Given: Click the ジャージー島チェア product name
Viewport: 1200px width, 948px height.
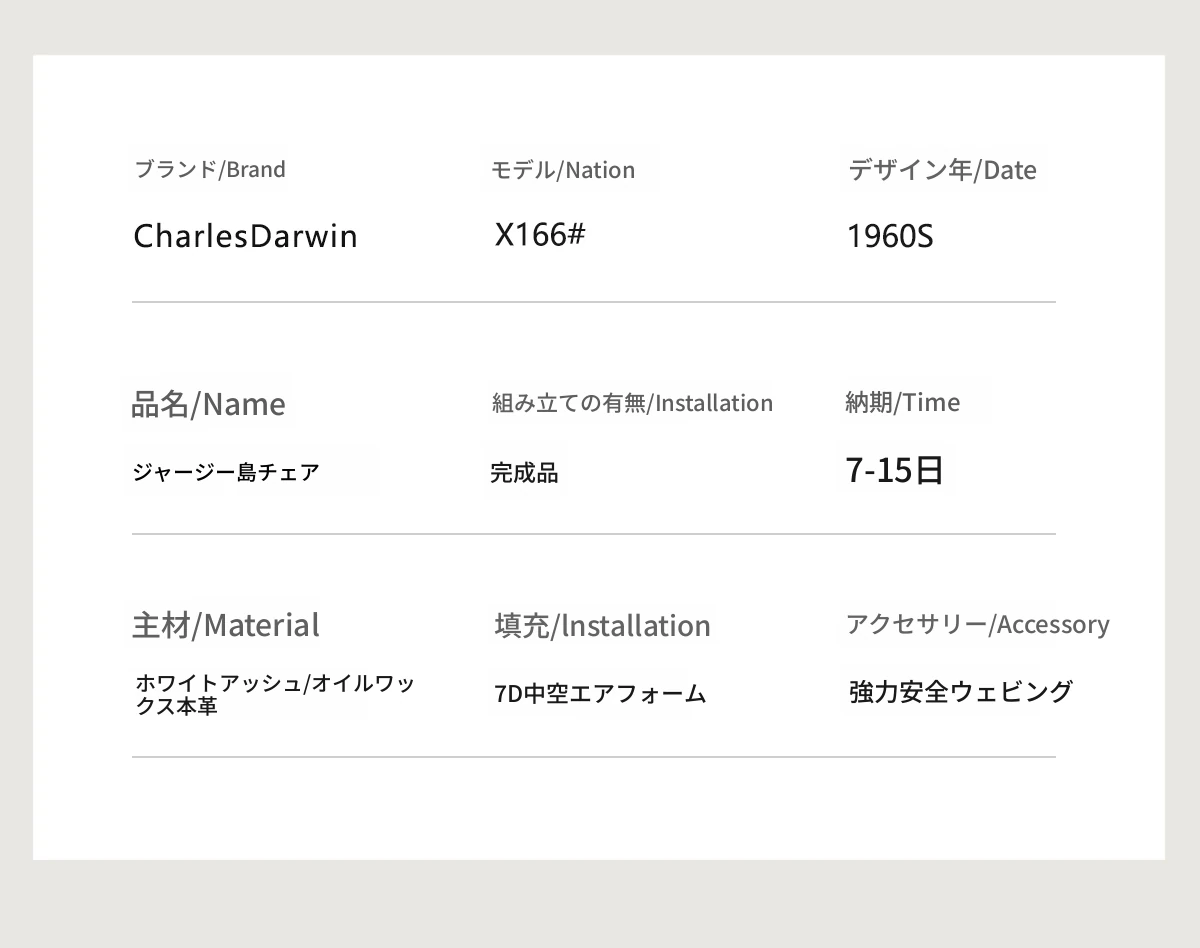Looking at the screenshot, I should [226, 472].
